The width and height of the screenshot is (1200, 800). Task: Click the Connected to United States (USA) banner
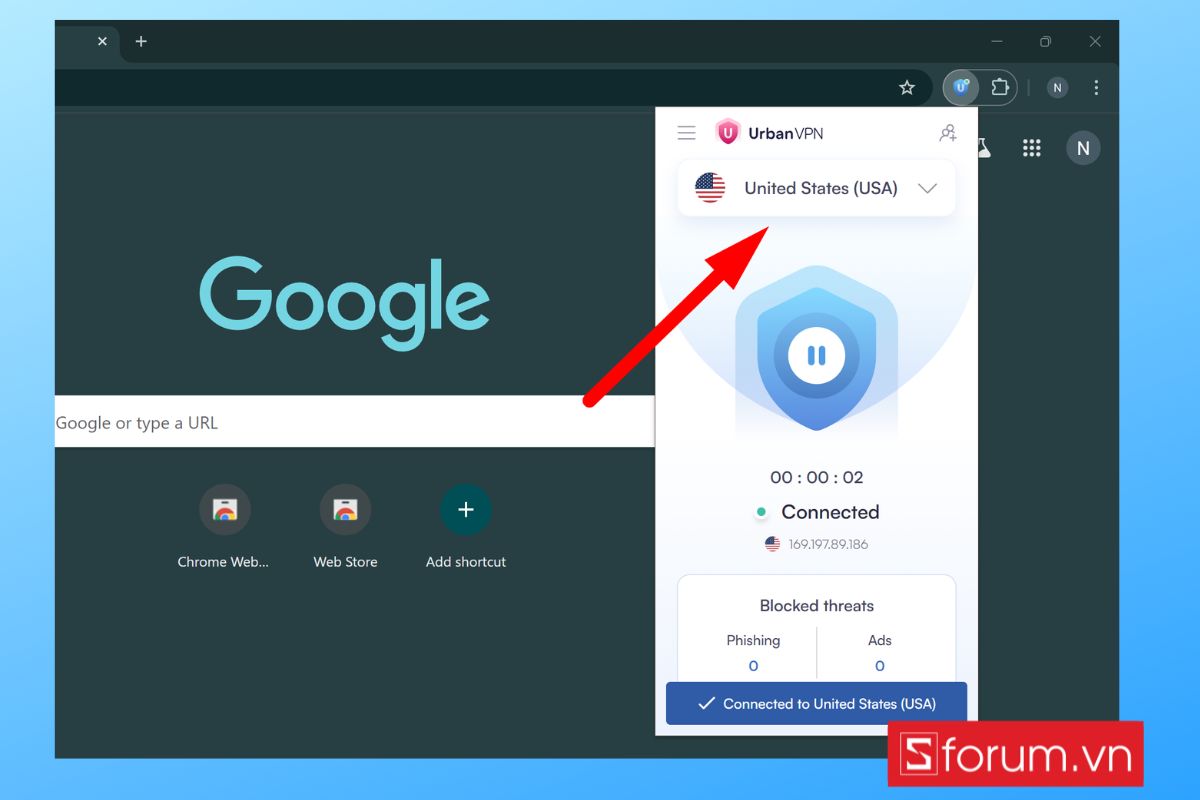coord(817,704)
